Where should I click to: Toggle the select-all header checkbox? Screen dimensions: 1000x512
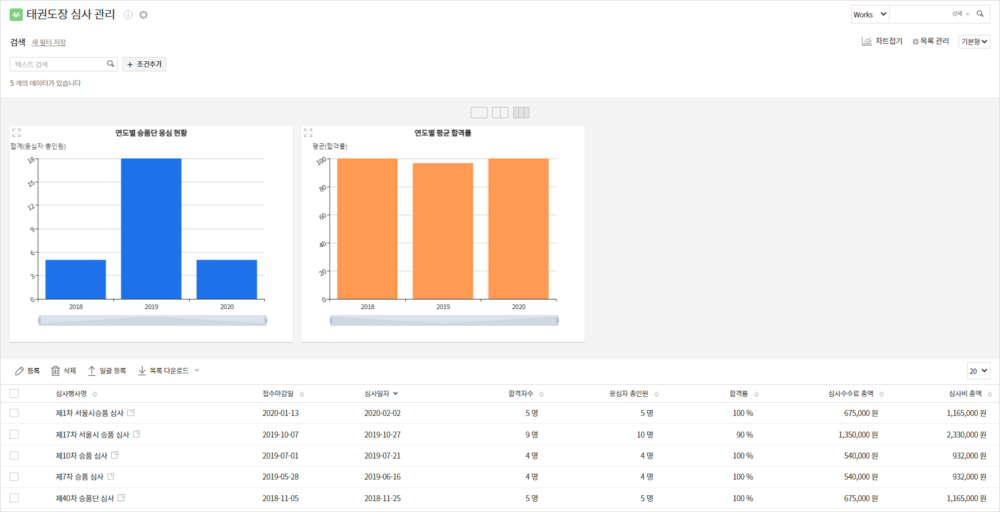point(14,393)
